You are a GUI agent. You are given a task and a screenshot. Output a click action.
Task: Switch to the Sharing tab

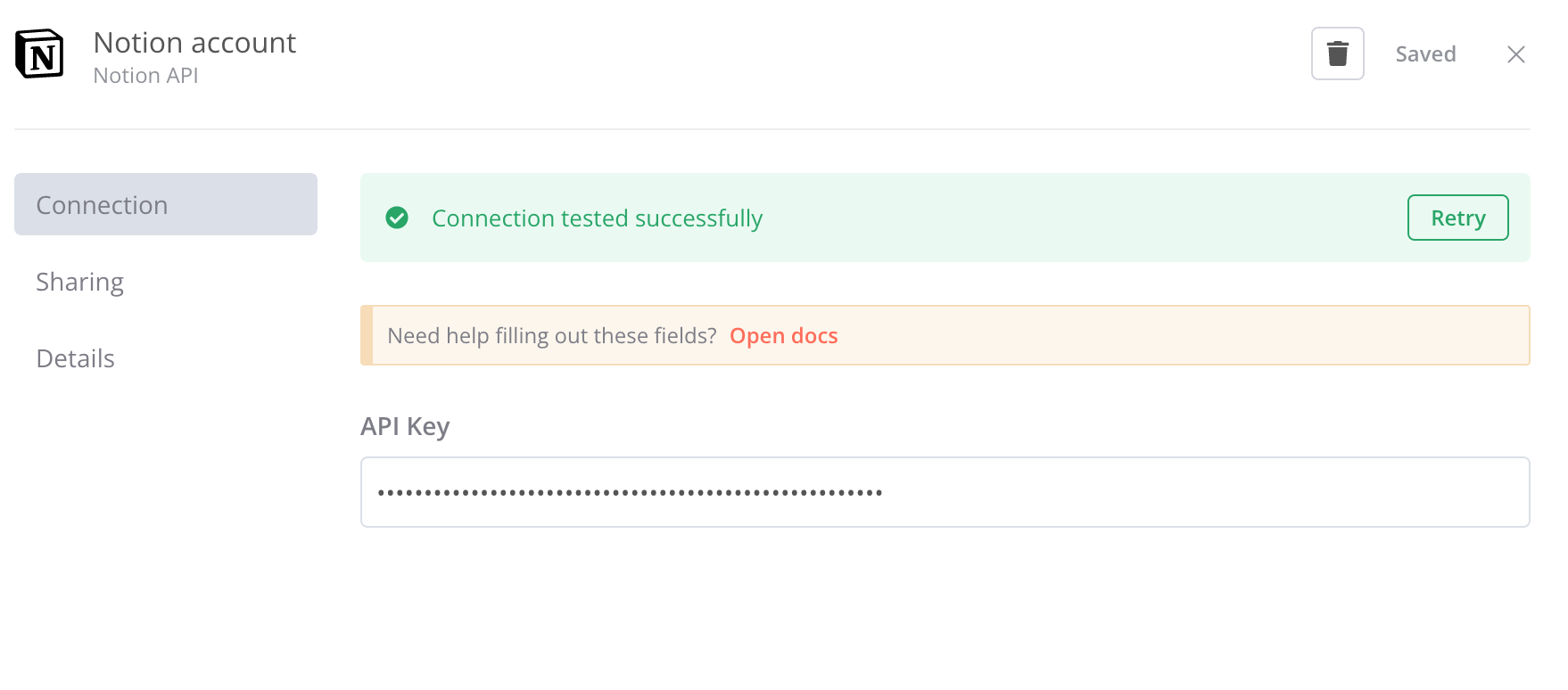[x=79, y=281]
